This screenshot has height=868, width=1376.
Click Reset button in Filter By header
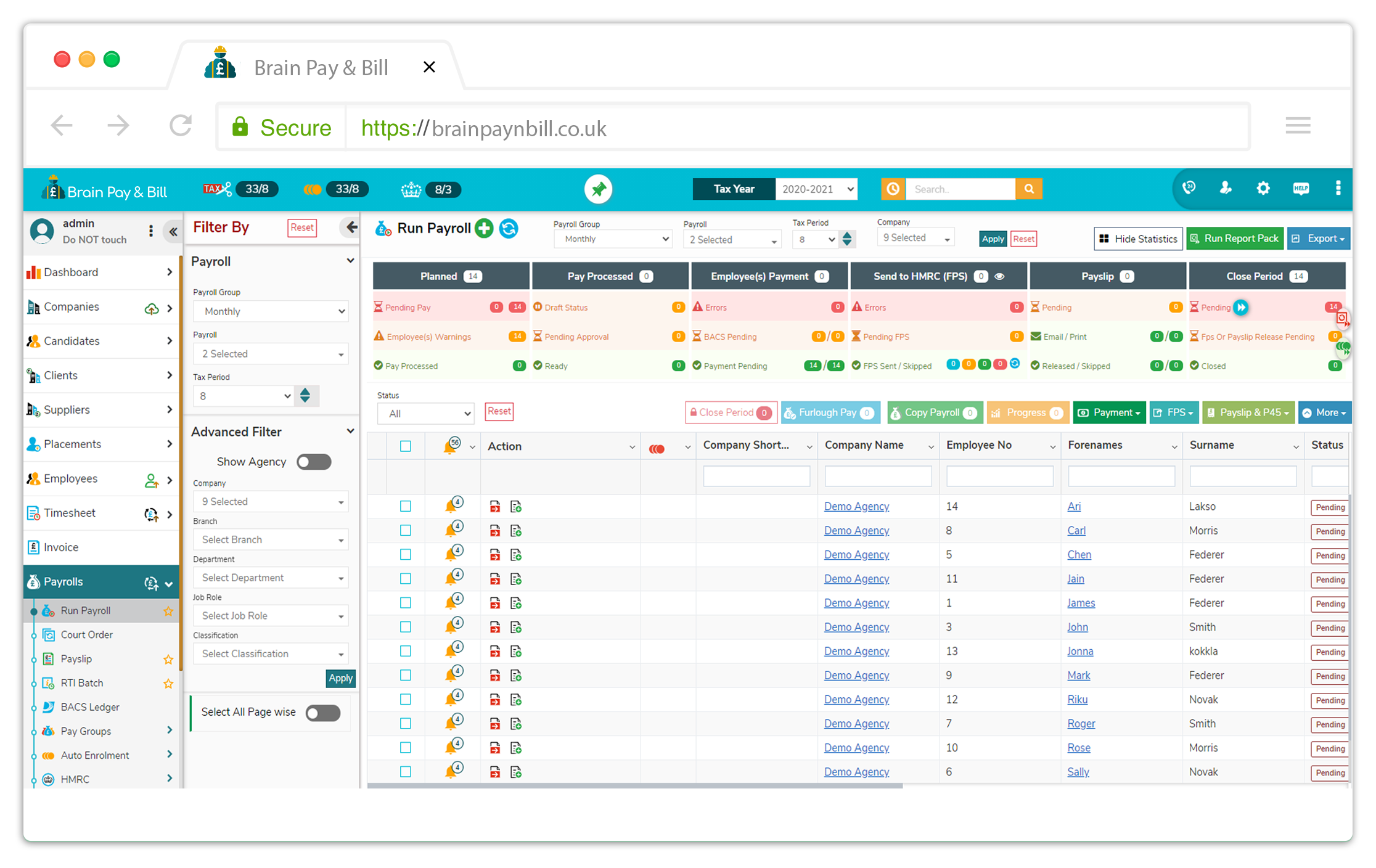[302, 227]
